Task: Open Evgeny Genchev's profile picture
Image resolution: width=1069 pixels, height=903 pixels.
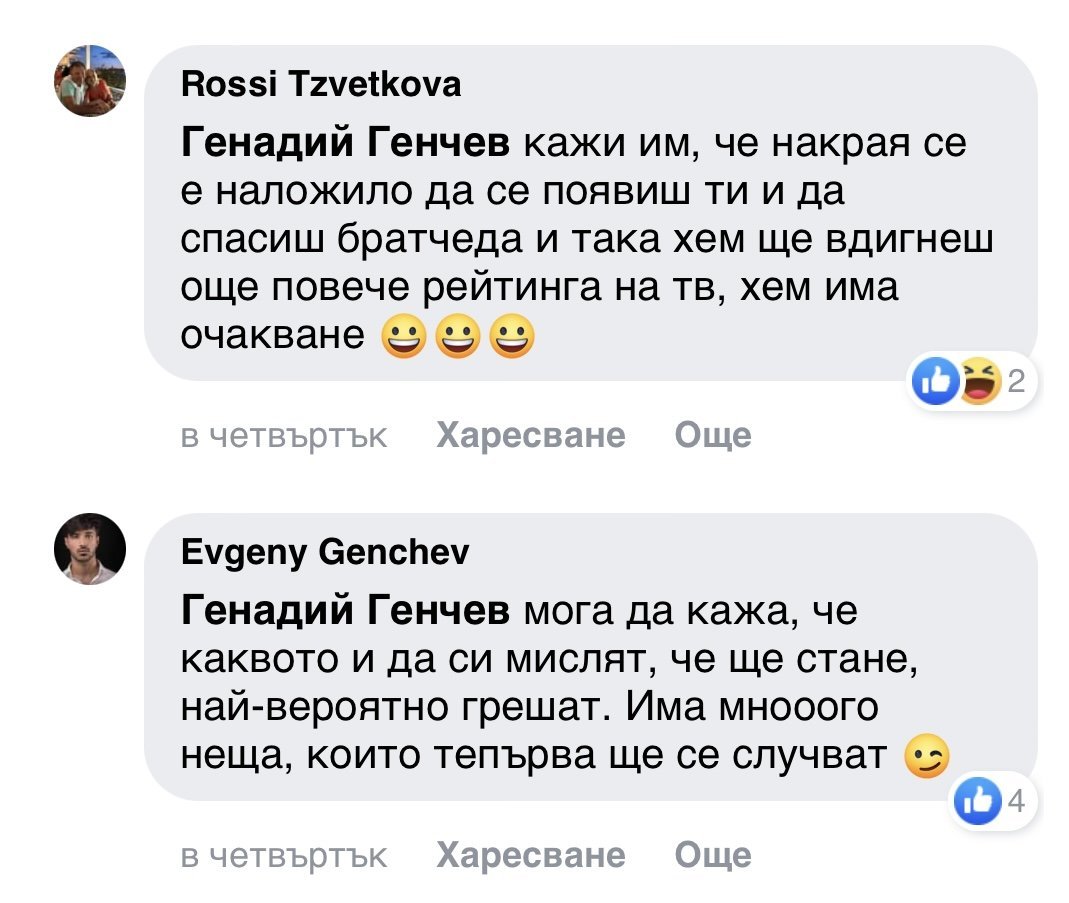Action: click(89, 549)
